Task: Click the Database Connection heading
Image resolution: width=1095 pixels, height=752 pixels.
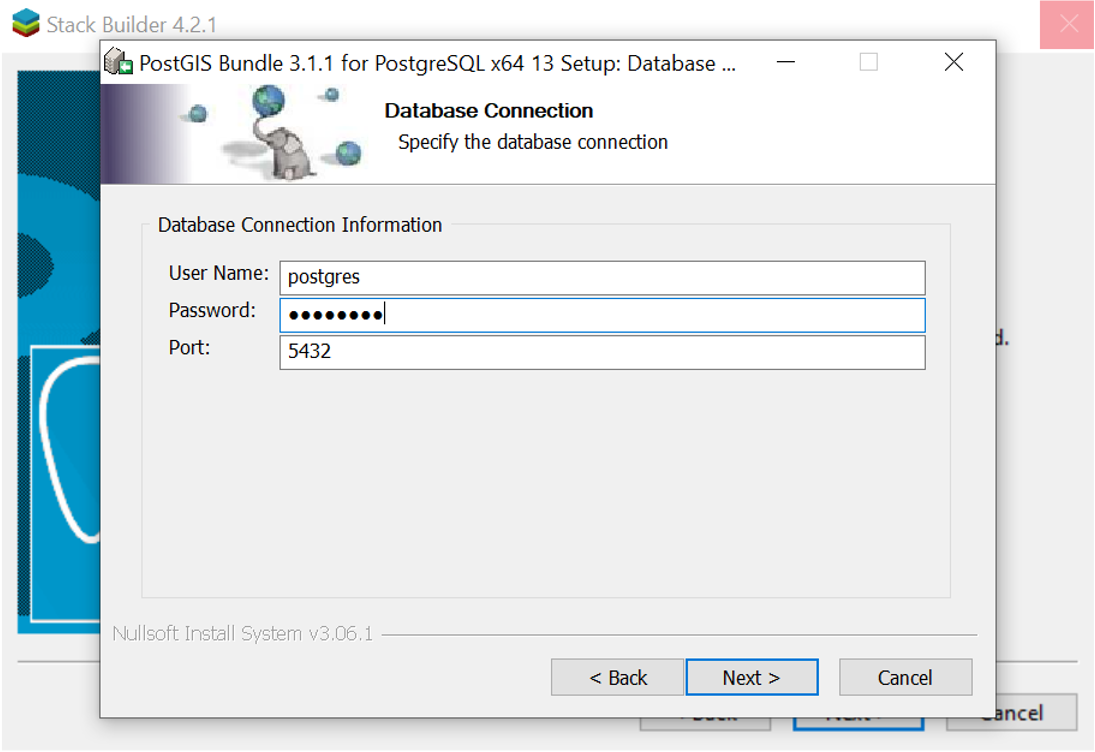Action: (488, 111)
